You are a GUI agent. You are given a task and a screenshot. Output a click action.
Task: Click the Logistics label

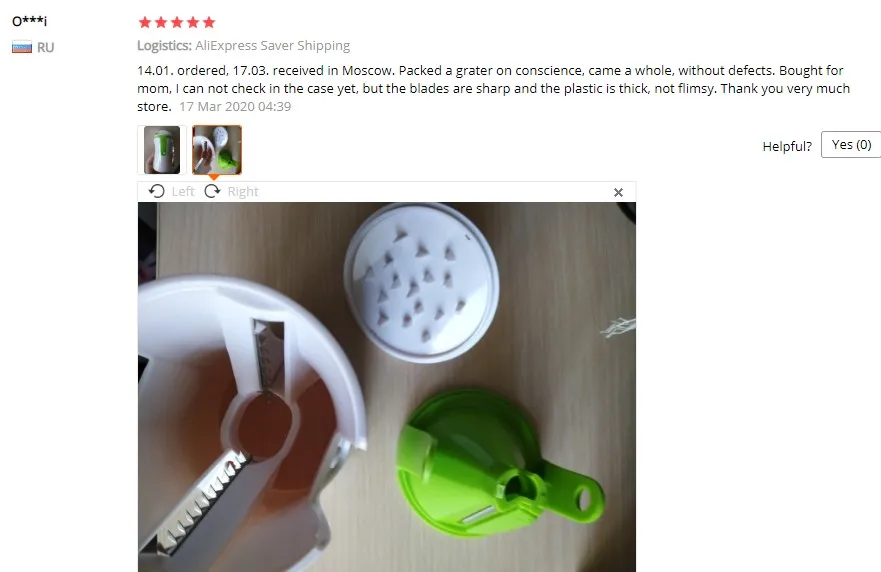point(164,46)
